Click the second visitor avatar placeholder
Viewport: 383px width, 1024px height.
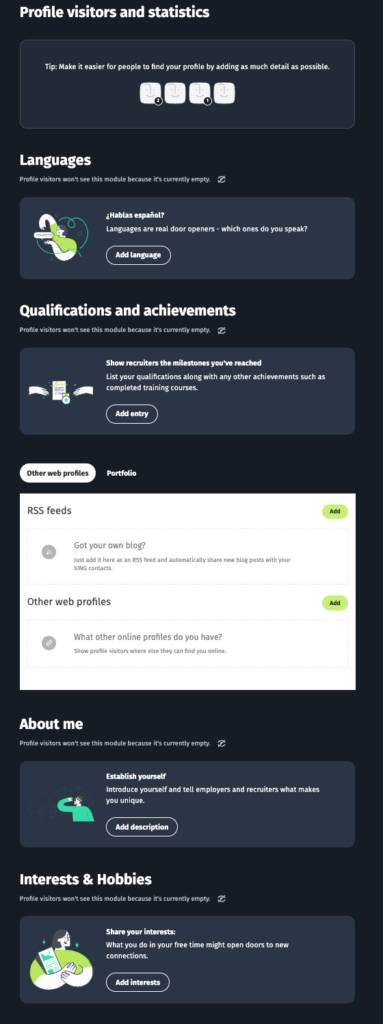(175, 93)
